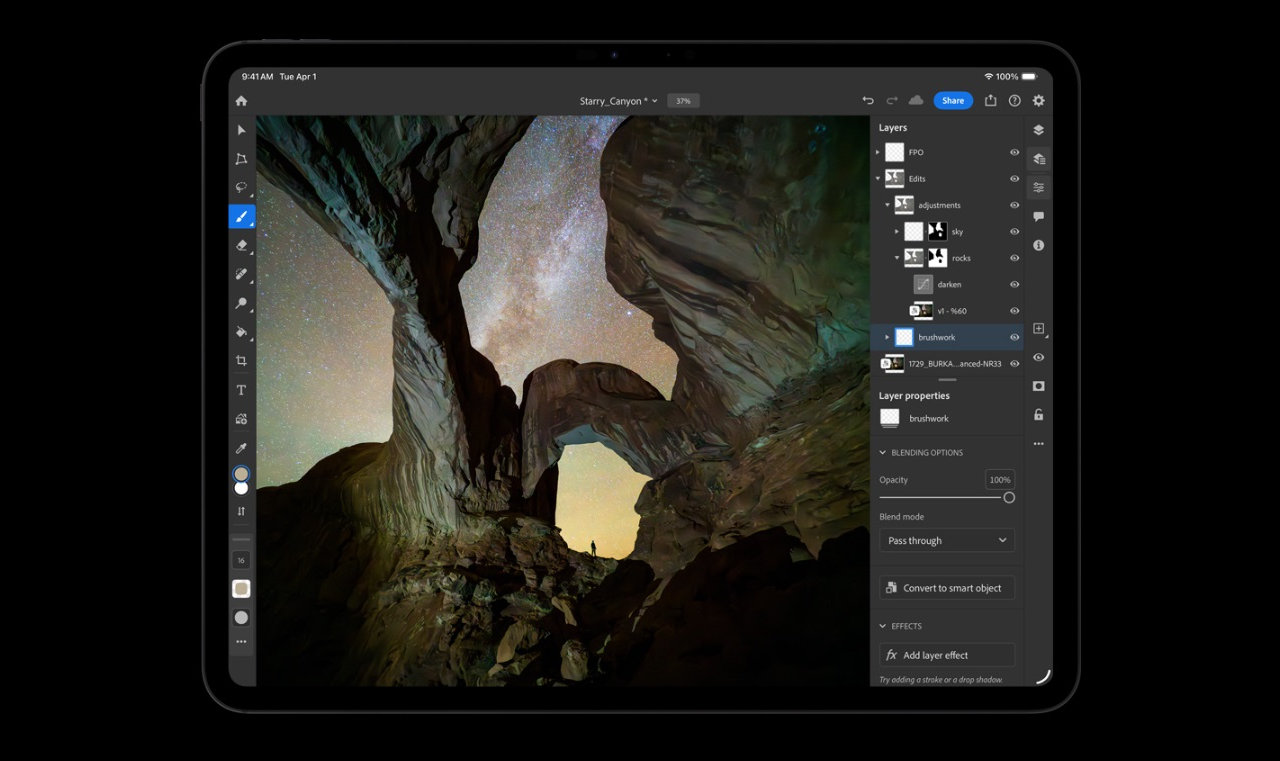
Task: Open the Blend mode dropdown
Action: pos(946,540)
